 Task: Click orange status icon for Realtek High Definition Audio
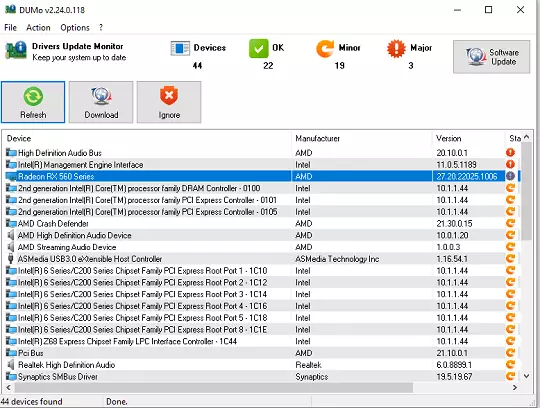pyautogui.click(x=510, y=365)
